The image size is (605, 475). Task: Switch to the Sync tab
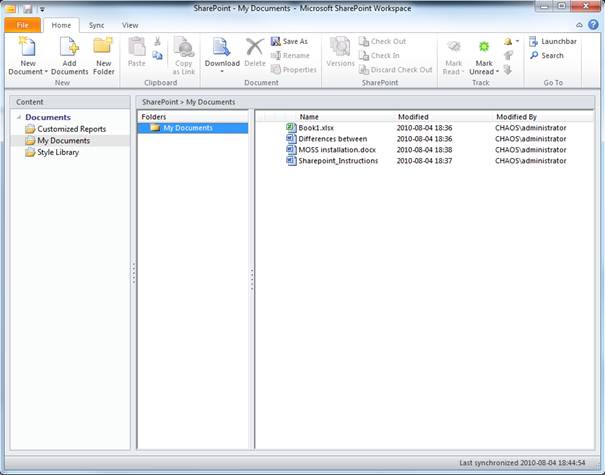96,25
